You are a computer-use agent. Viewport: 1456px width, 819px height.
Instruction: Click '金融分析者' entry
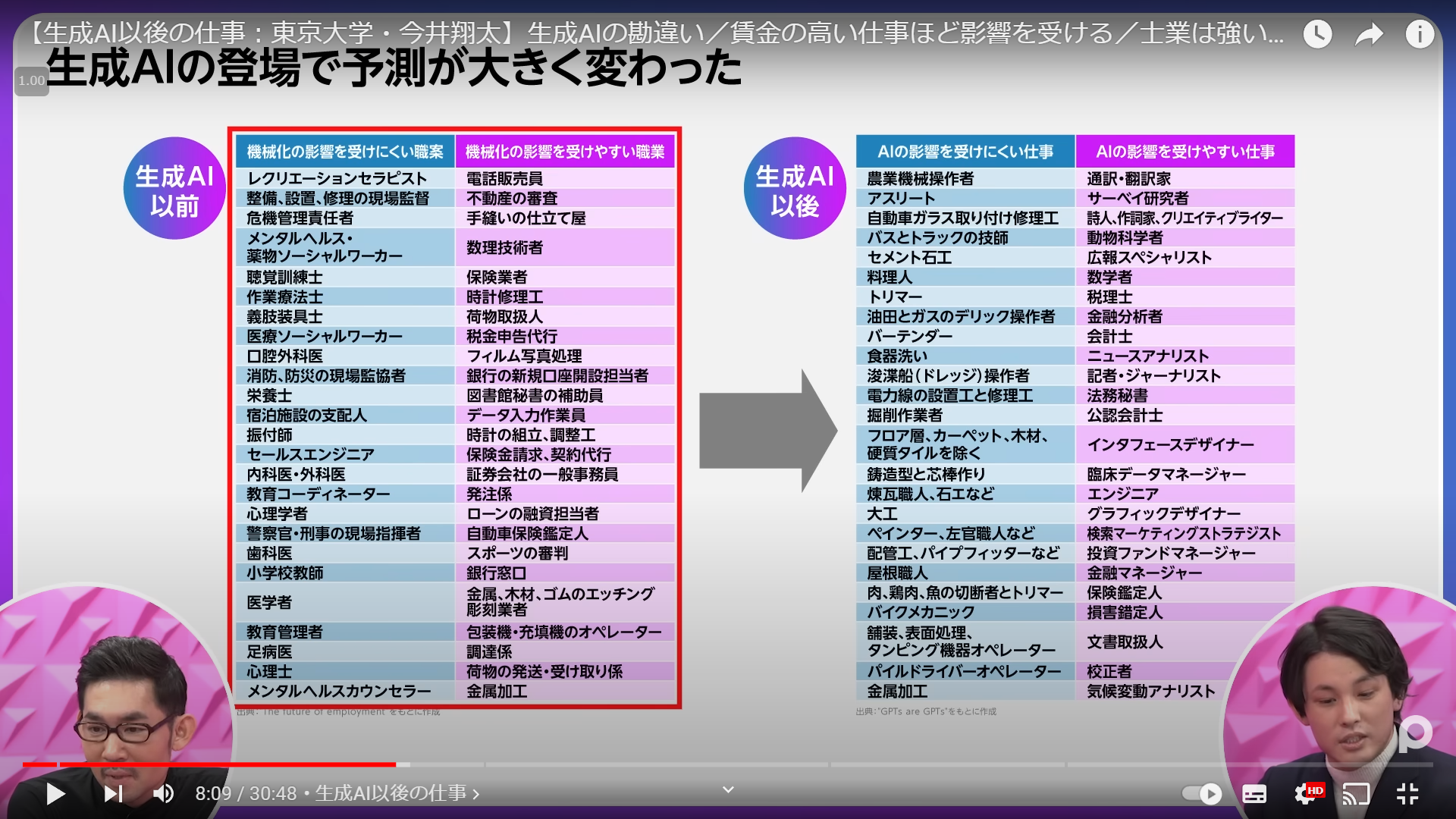1125,316
